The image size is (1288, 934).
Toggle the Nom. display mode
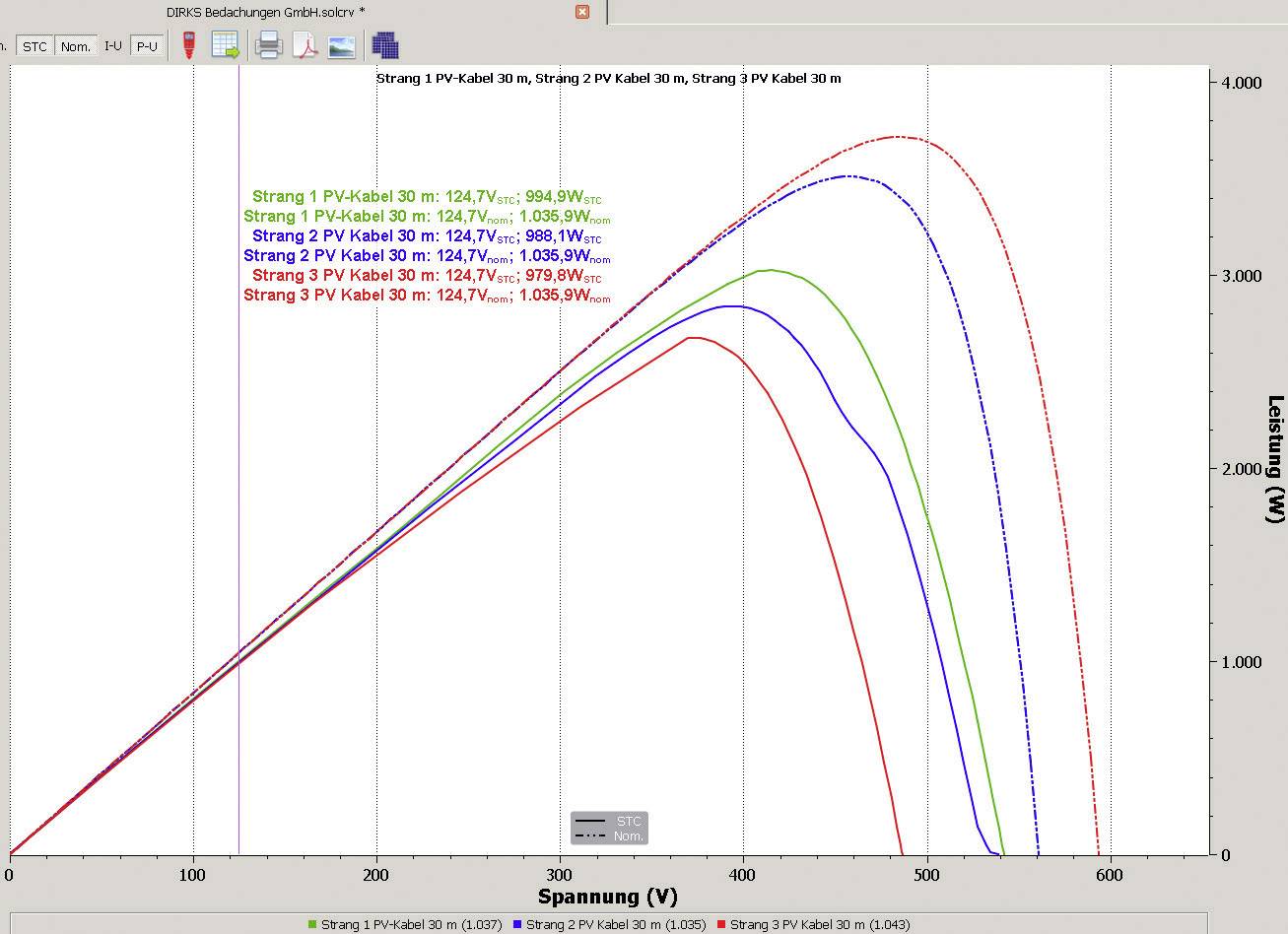point(75,45)
